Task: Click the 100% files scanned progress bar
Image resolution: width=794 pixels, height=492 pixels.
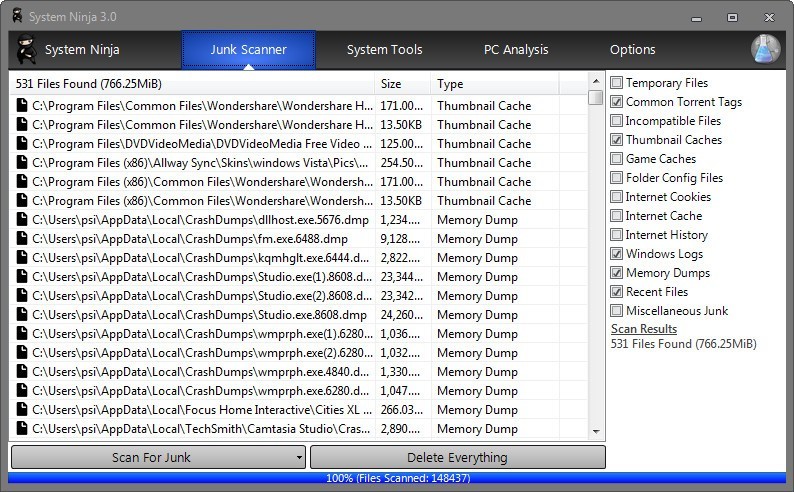Action: tap(397, 478)
